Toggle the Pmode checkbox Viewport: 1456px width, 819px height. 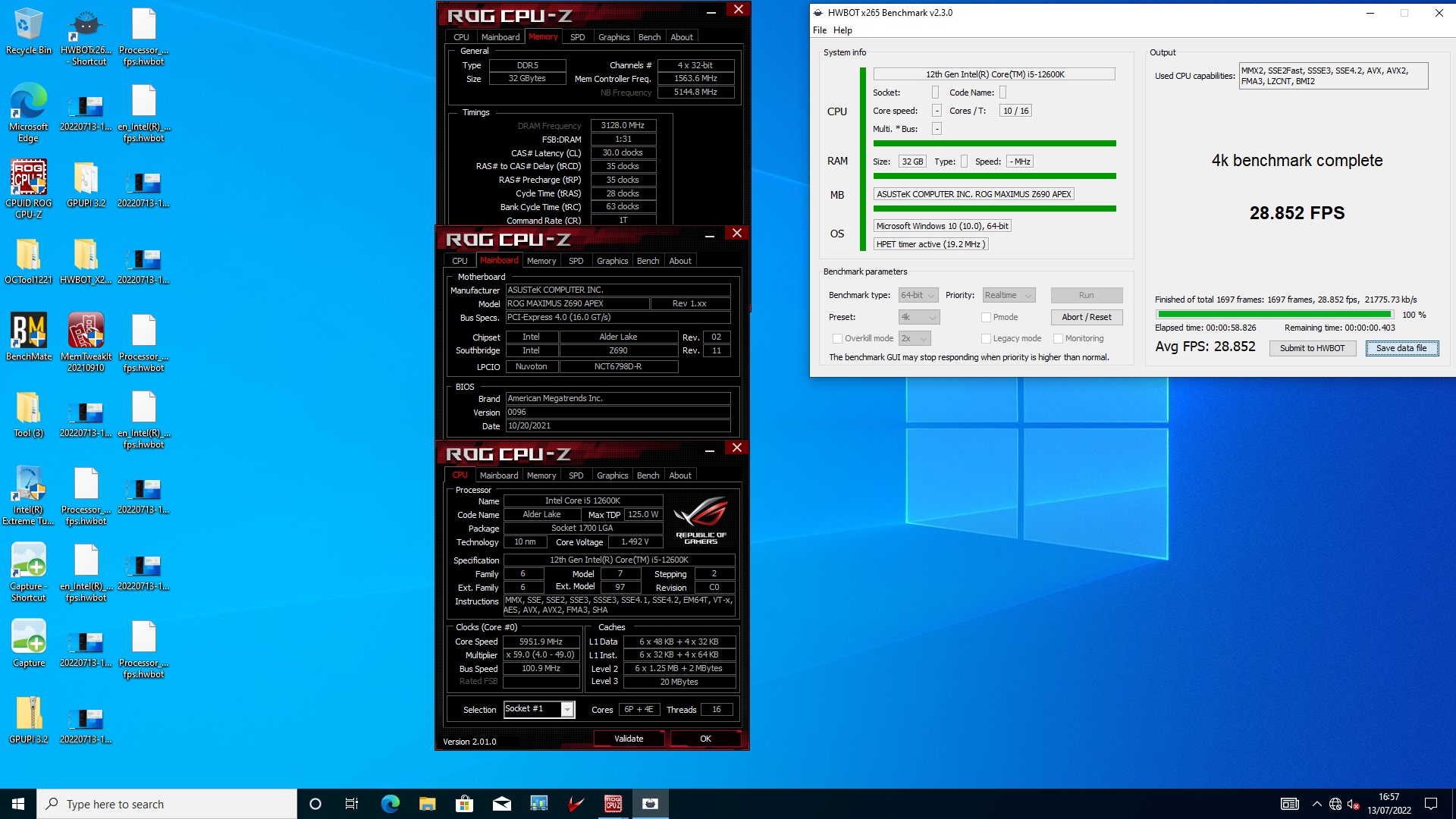pyautogui.click(x=986, y=317)
